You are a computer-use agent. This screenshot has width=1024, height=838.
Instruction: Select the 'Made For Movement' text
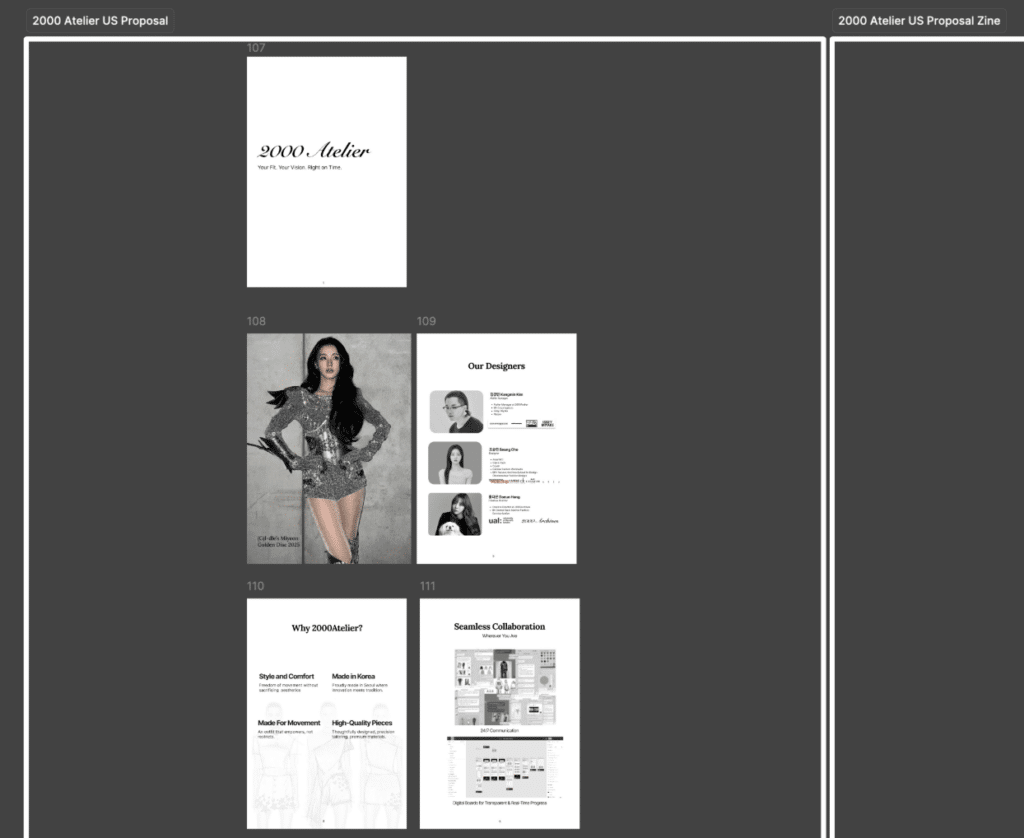click(x=289, y=723)
